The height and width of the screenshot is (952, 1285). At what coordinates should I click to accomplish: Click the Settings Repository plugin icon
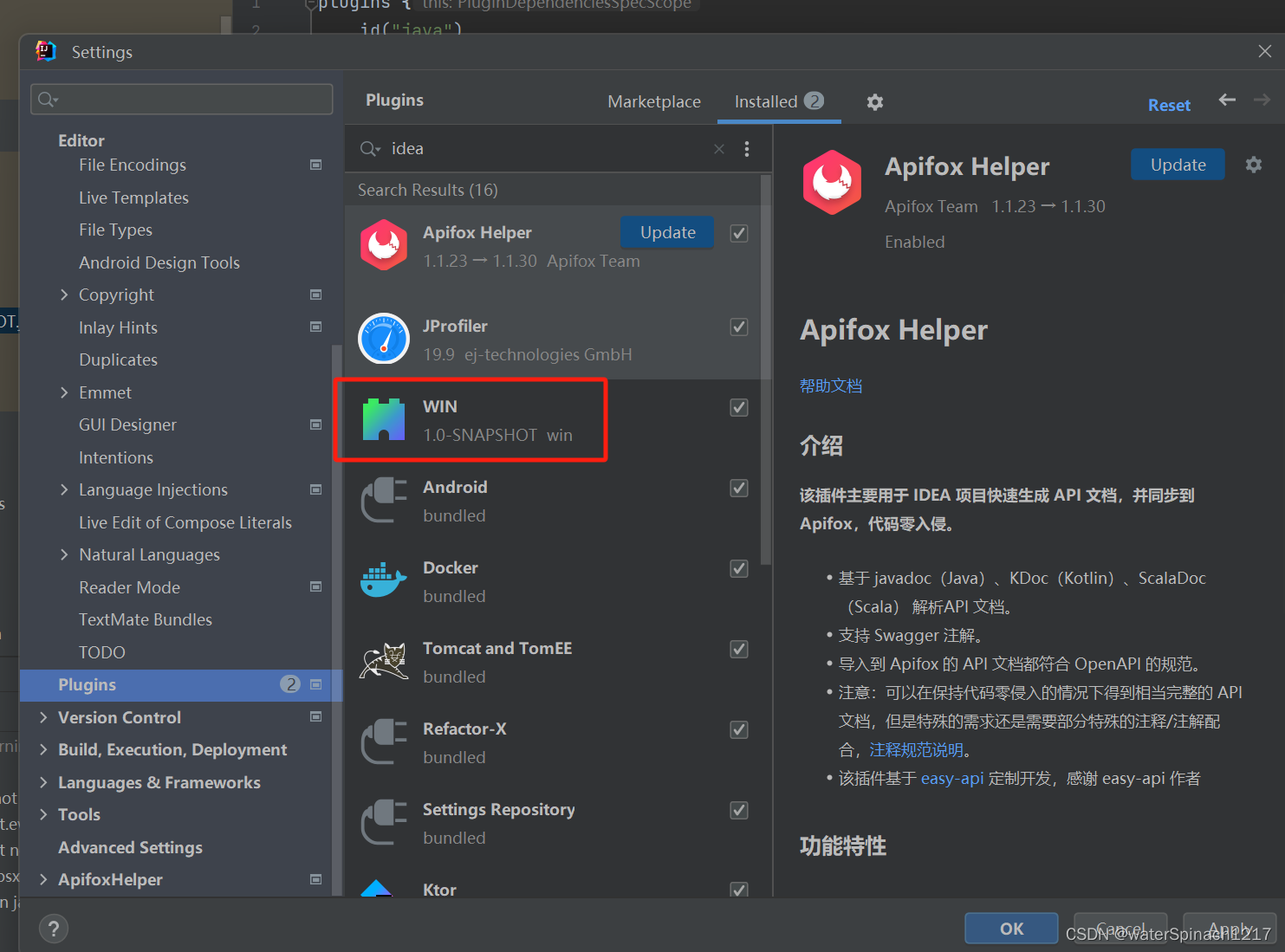coord(384,822)
